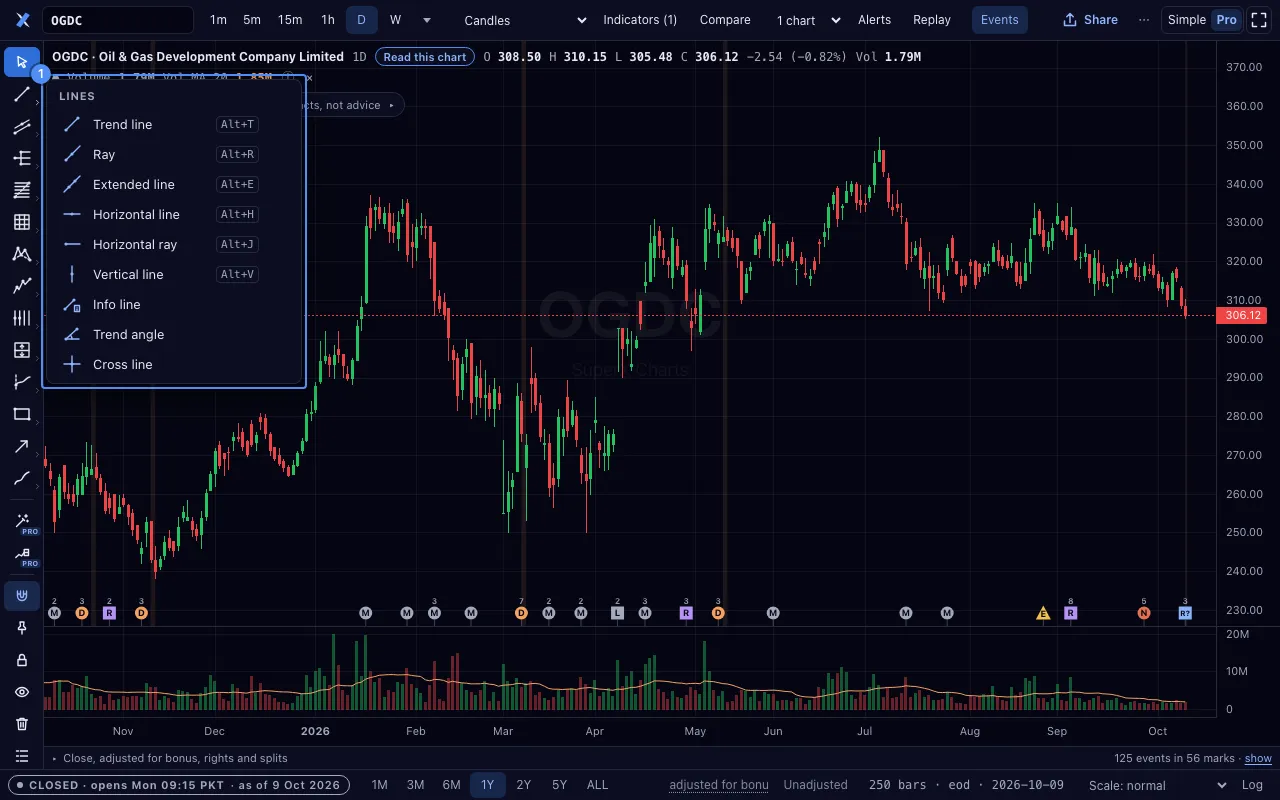
Task: Select the cursor pointer tool
Action: pyautogui.click(x=22, y=62)
